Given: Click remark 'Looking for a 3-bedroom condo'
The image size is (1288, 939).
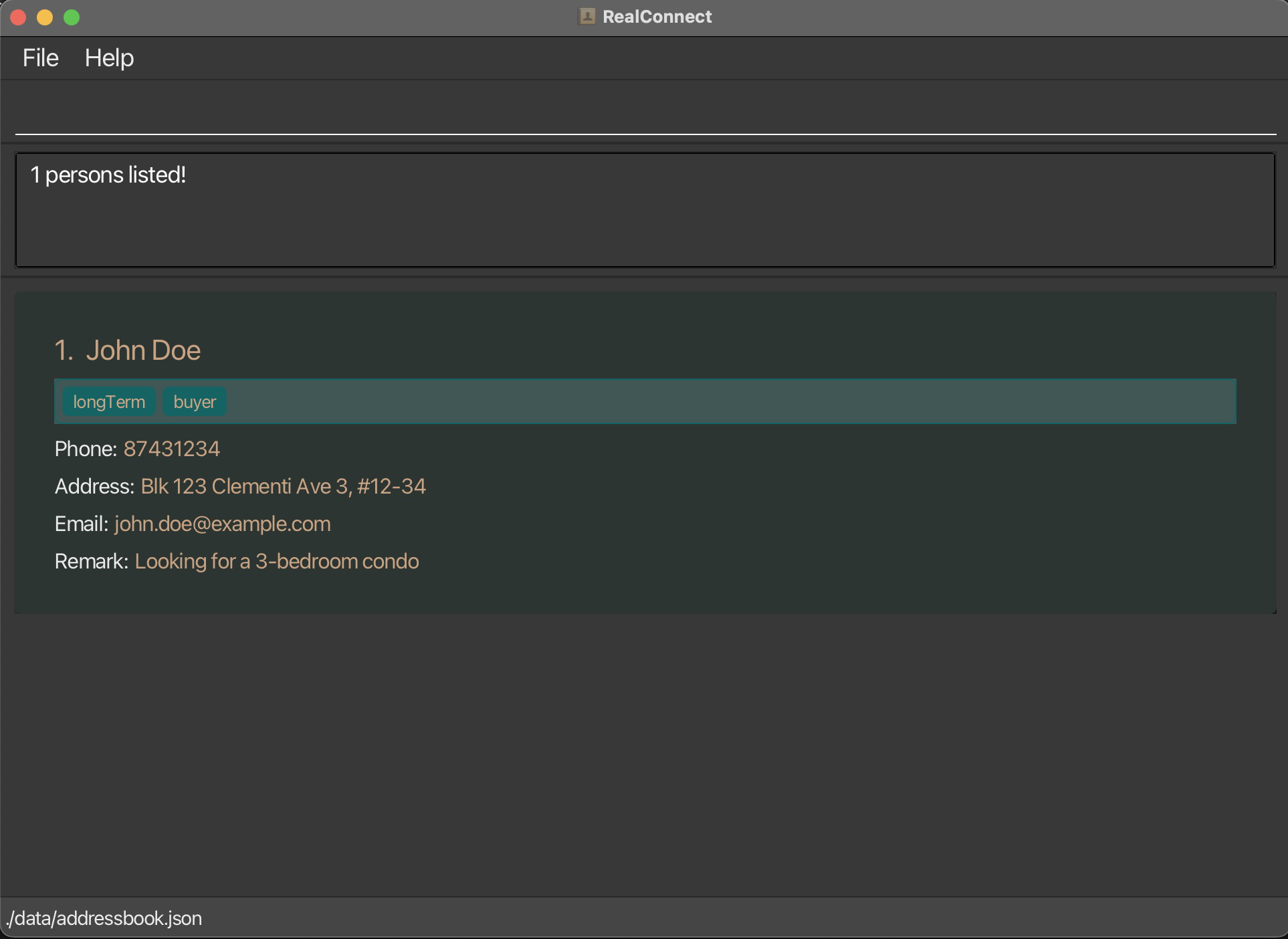Looking at the screenshot, I should tap(277, 561).
